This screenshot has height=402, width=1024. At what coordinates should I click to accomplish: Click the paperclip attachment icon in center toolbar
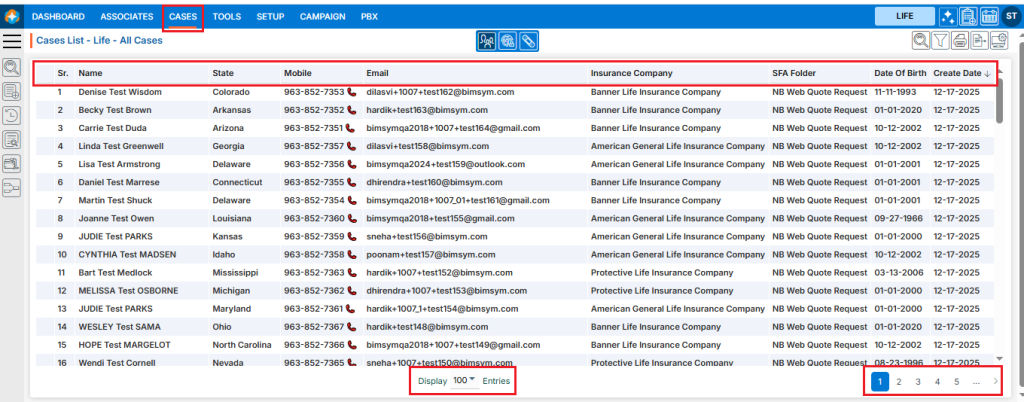(530, 41)
